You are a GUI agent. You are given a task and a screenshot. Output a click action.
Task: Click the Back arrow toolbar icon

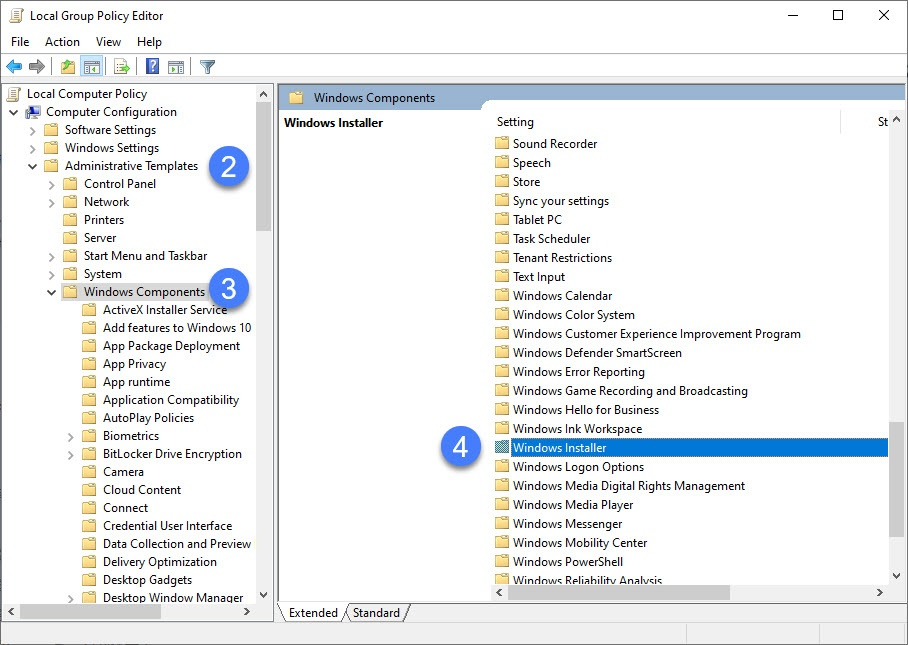tap(14, 67)
